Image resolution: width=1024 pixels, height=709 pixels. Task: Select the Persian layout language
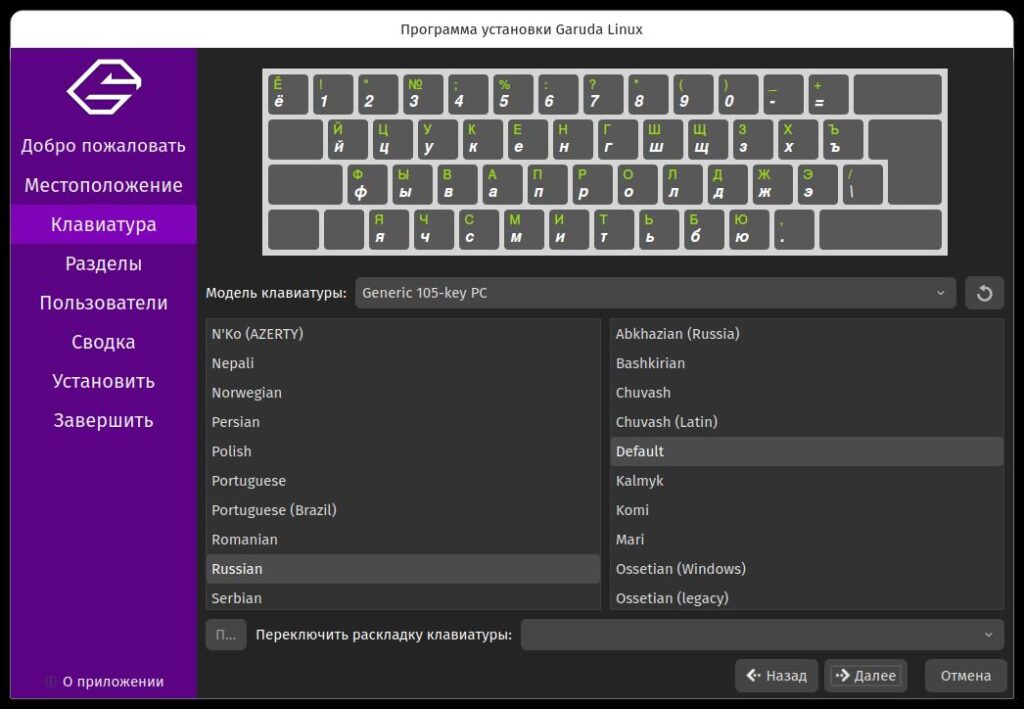403,422
